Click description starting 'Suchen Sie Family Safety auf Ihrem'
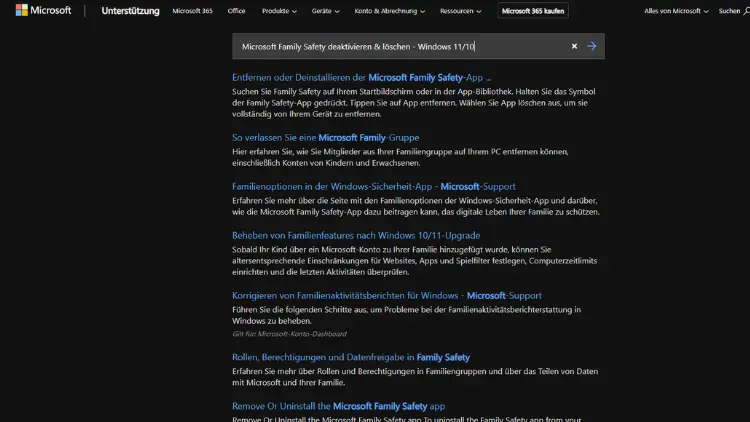 [414, 102]
